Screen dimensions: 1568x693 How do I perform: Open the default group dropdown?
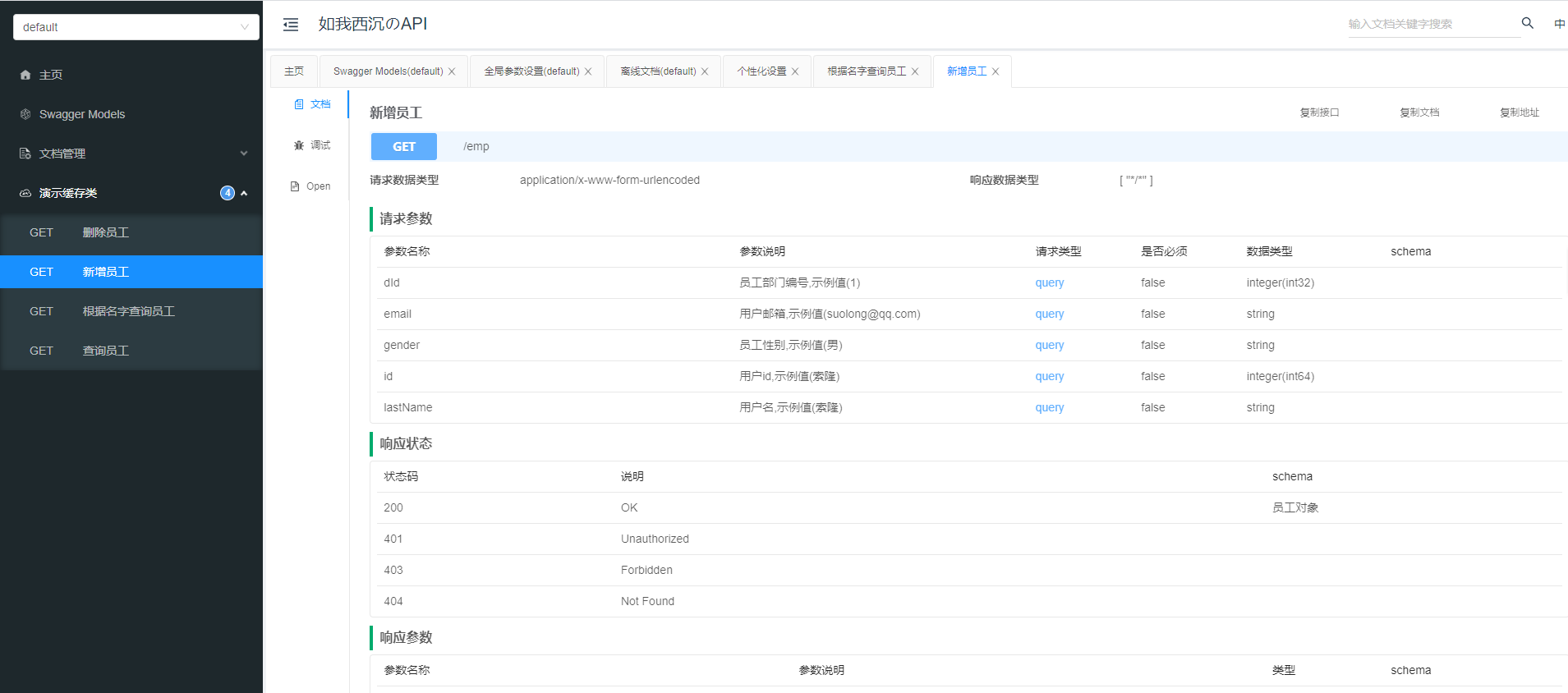(136, 27)
